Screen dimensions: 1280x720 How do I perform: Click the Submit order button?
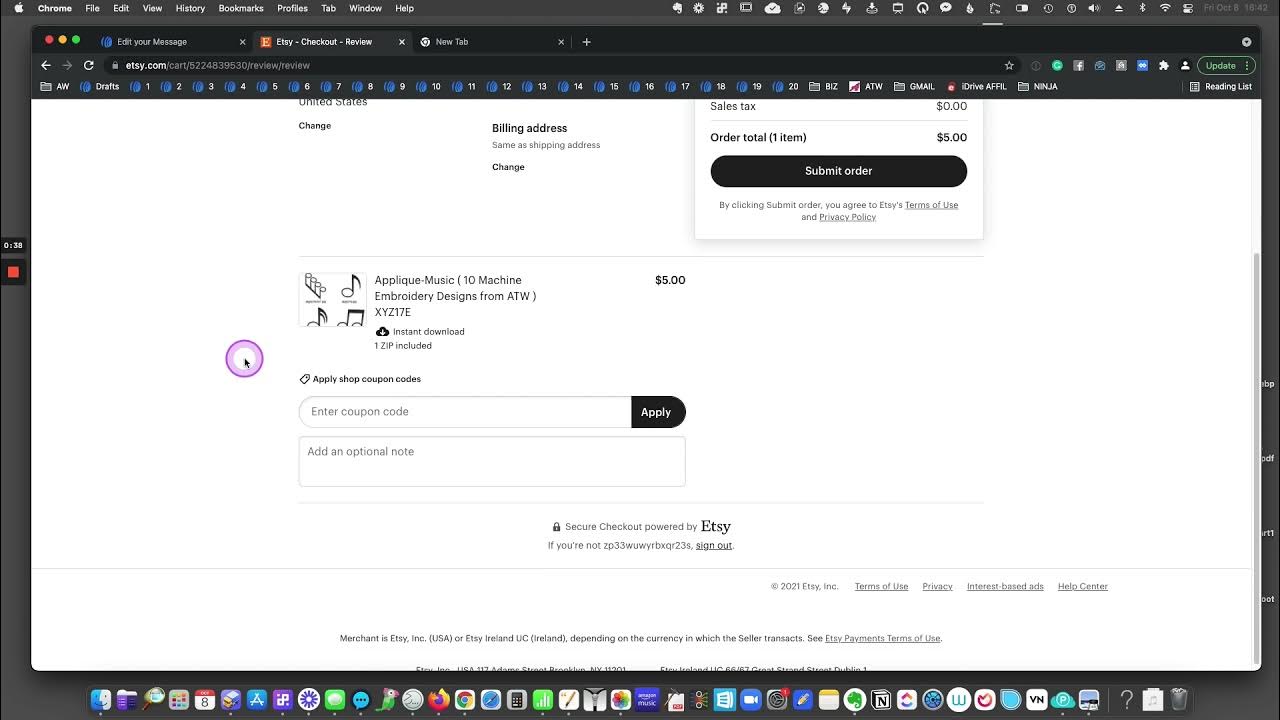click(838, 171)
